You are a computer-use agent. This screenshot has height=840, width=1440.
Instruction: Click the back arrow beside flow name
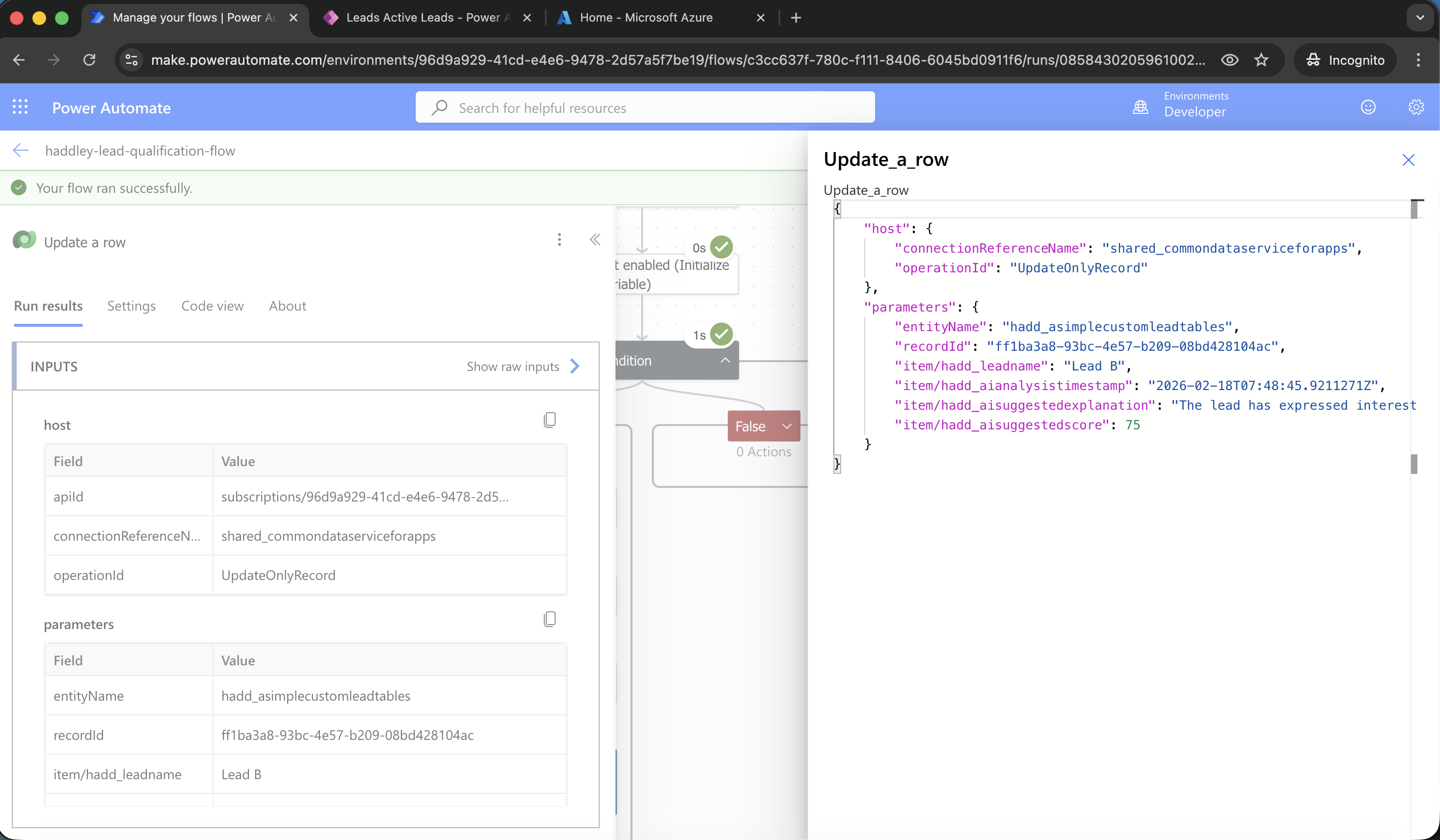[21, 150]
